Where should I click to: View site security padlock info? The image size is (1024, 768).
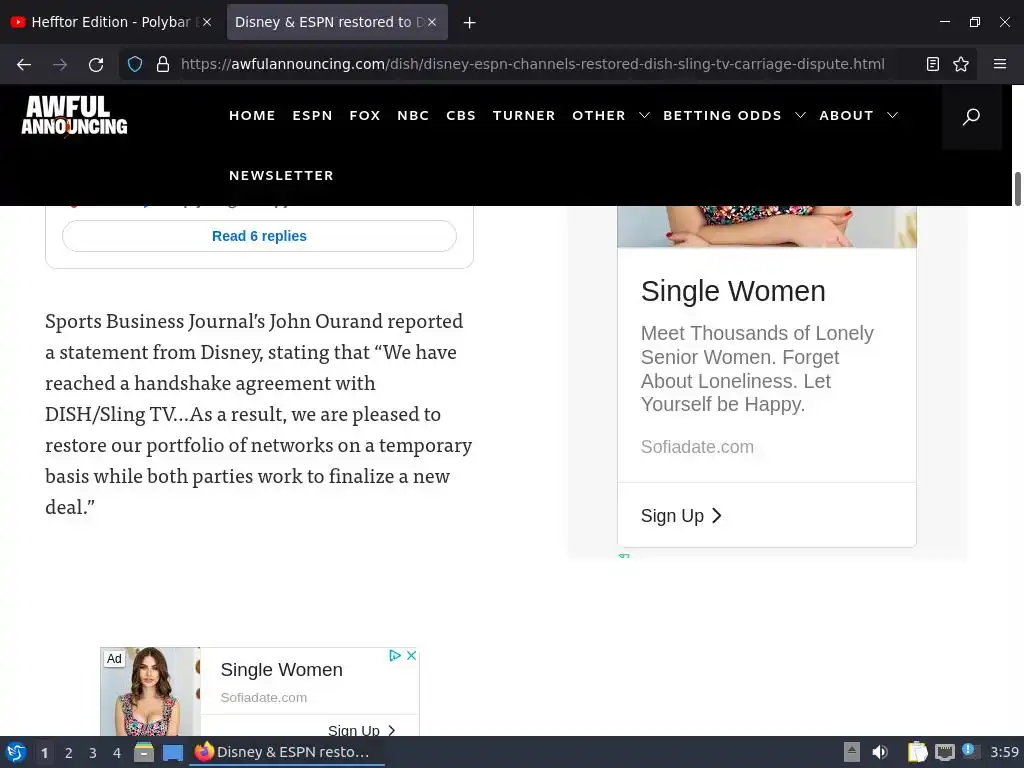pyautogui.click(x=163, y=64)
